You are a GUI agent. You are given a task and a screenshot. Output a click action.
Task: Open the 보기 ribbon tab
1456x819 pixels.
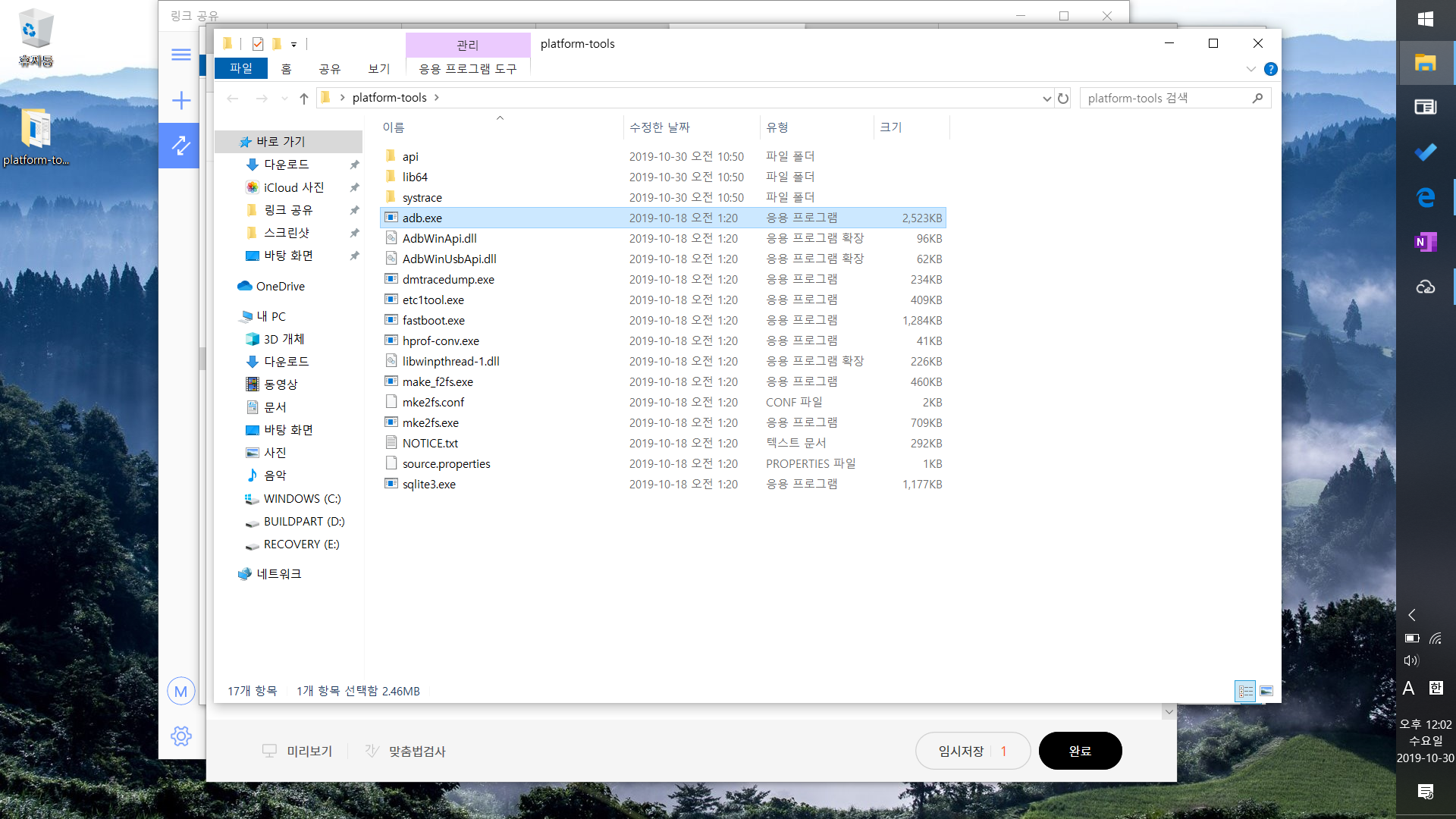click(378, 69)
